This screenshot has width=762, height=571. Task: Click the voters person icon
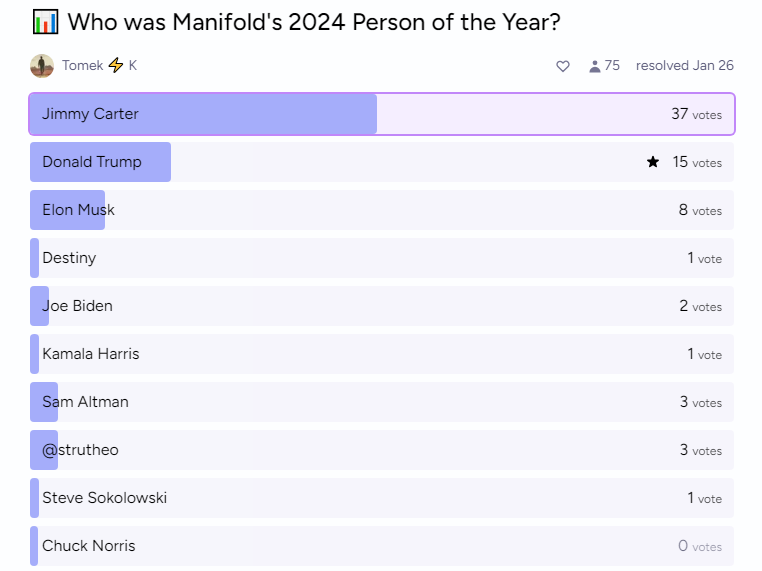pyautogui.click(x=594, y=66)
